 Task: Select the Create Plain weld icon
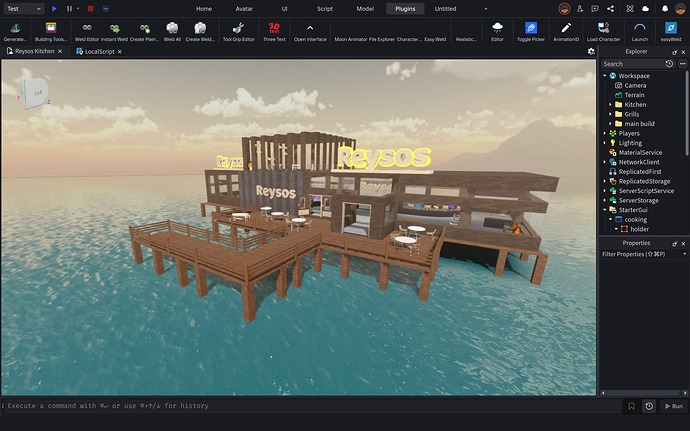[x=144, y=32]
